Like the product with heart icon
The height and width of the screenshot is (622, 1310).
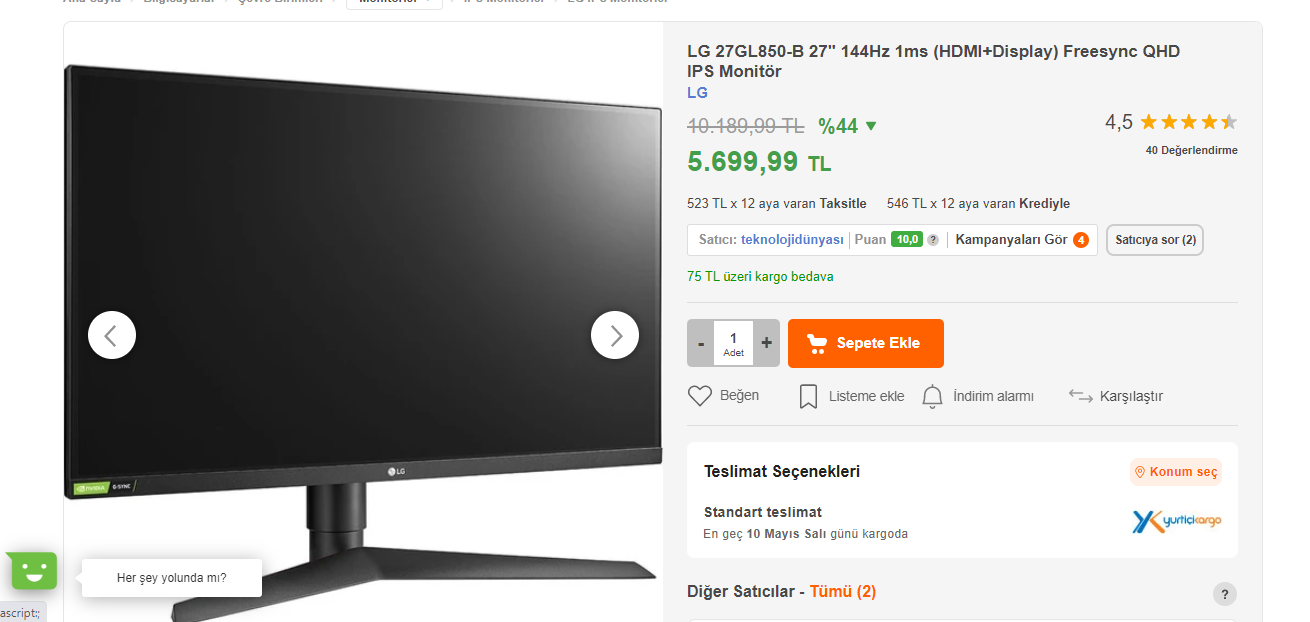700,396
